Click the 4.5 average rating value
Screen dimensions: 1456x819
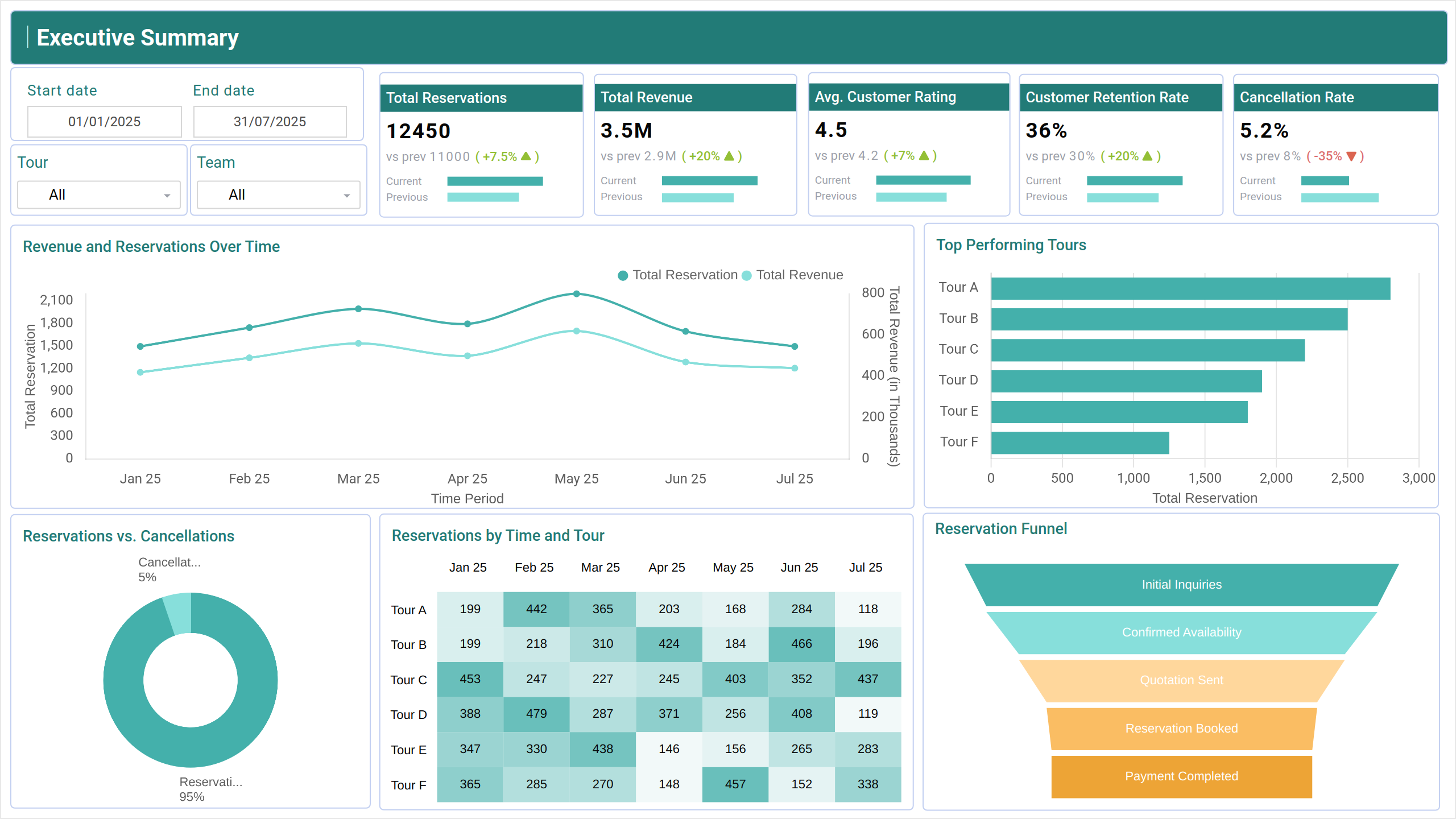click(x=831, y=130)
